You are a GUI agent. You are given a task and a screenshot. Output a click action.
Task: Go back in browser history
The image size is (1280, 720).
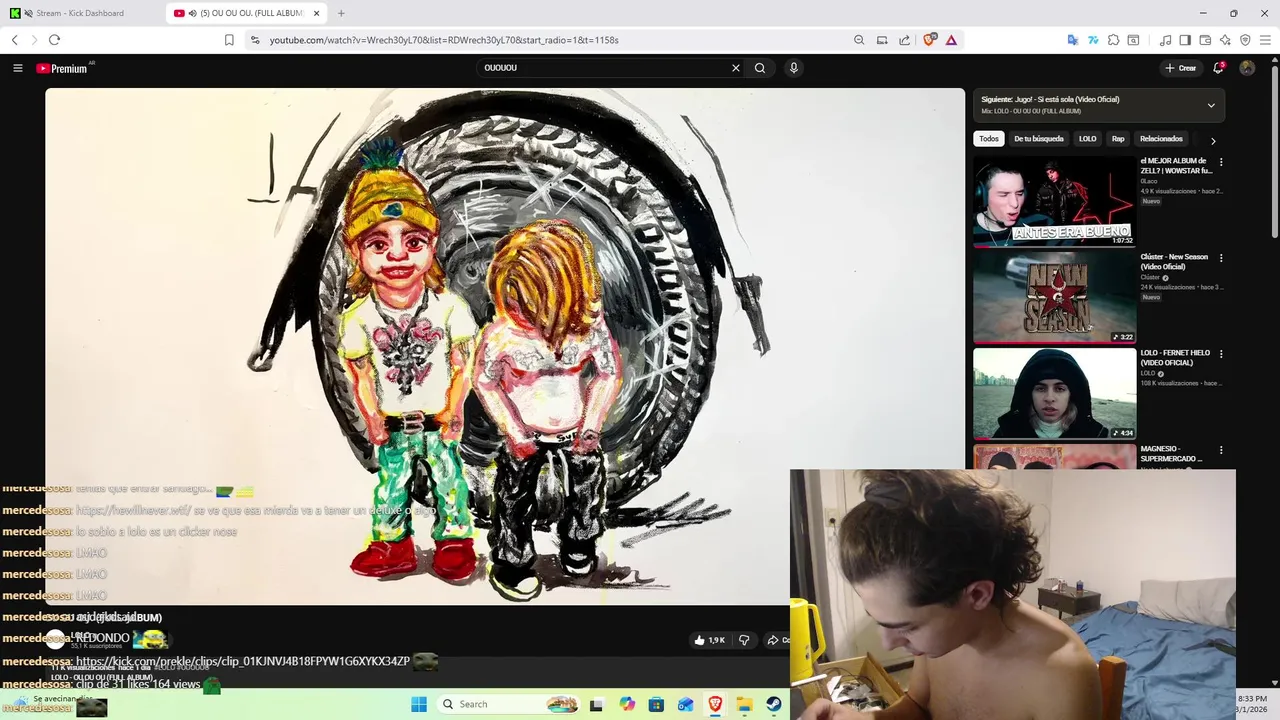click(x=14, y=40)
